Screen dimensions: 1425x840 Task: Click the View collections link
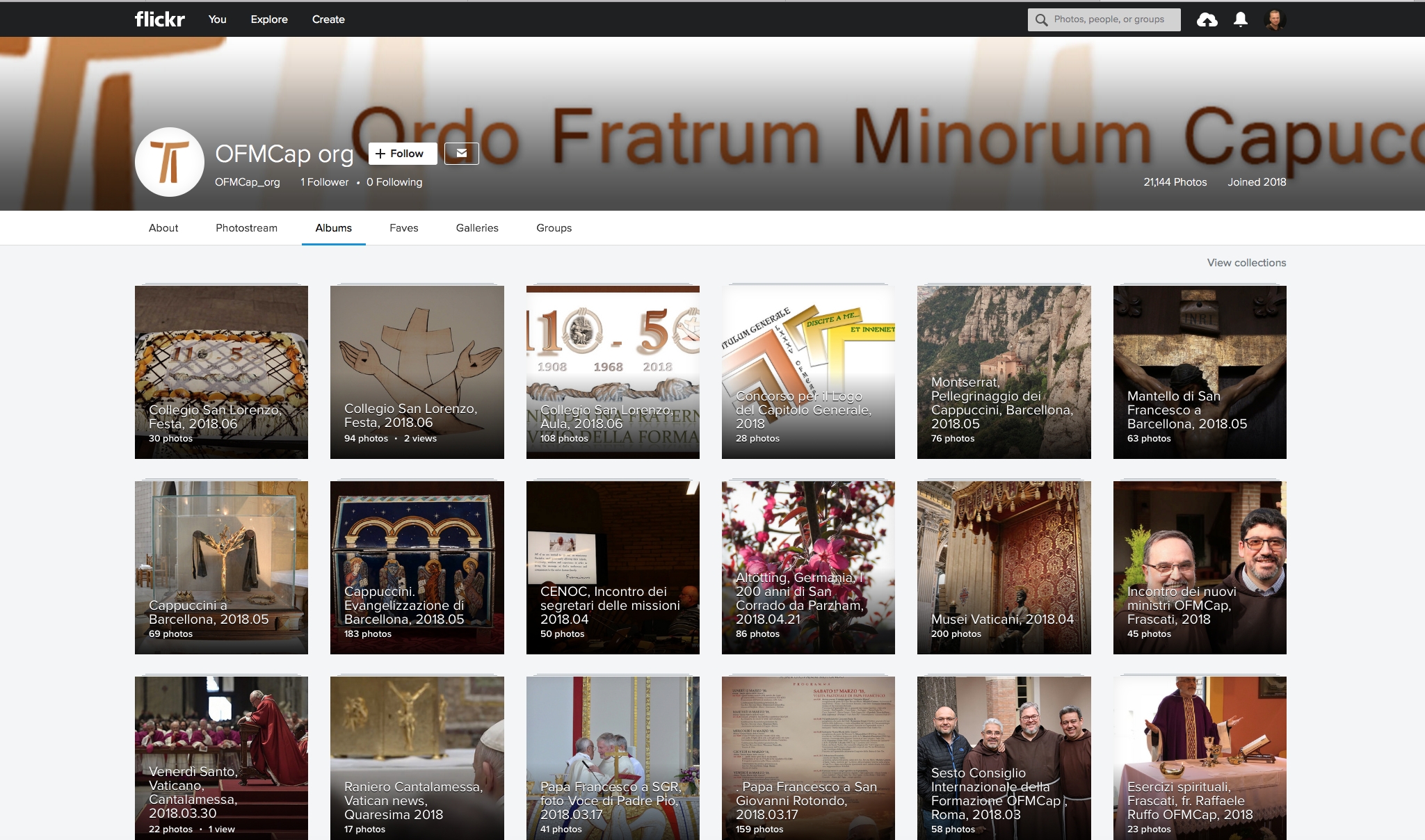[x=1246, y=263]
